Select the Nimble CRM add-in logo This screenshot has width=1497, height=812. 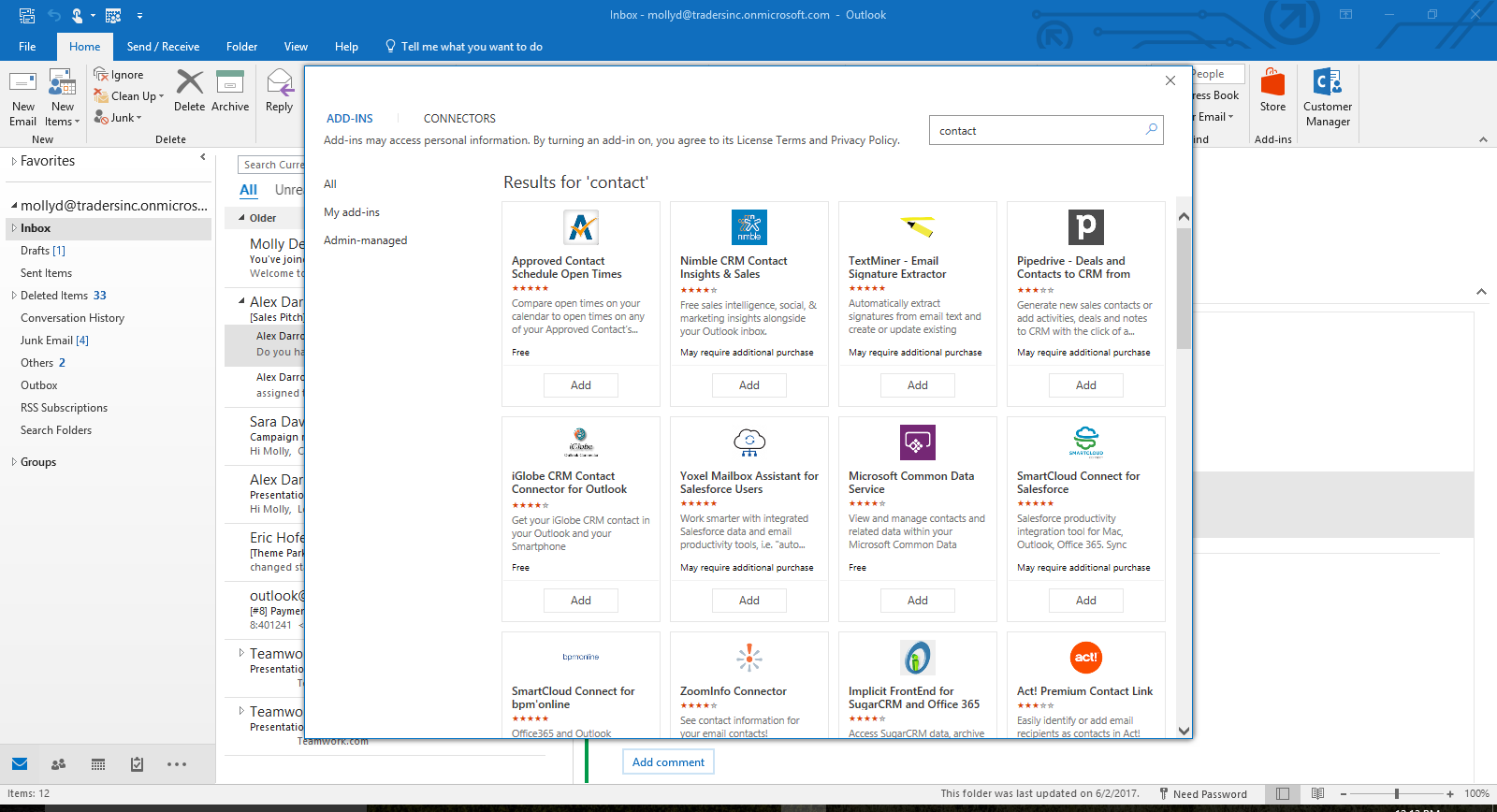[x=749, y=227]
